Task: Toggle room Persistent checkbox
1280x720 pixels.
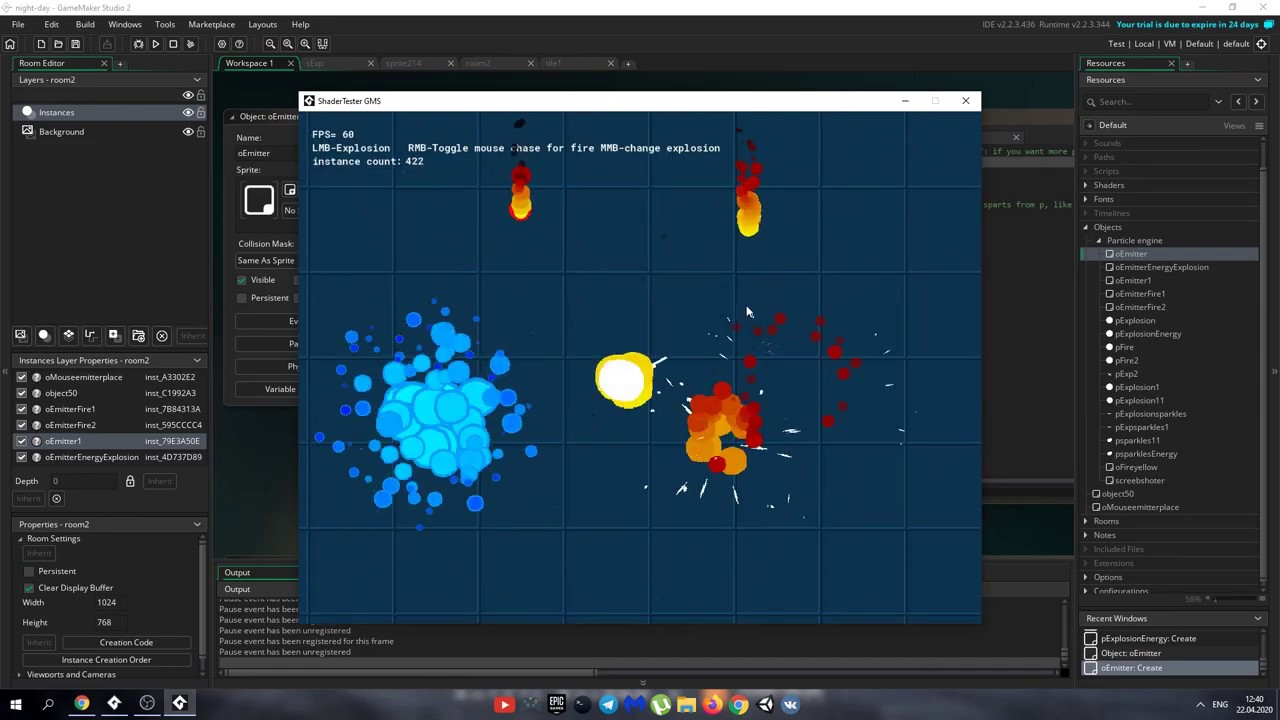Action: pos(29,571)
